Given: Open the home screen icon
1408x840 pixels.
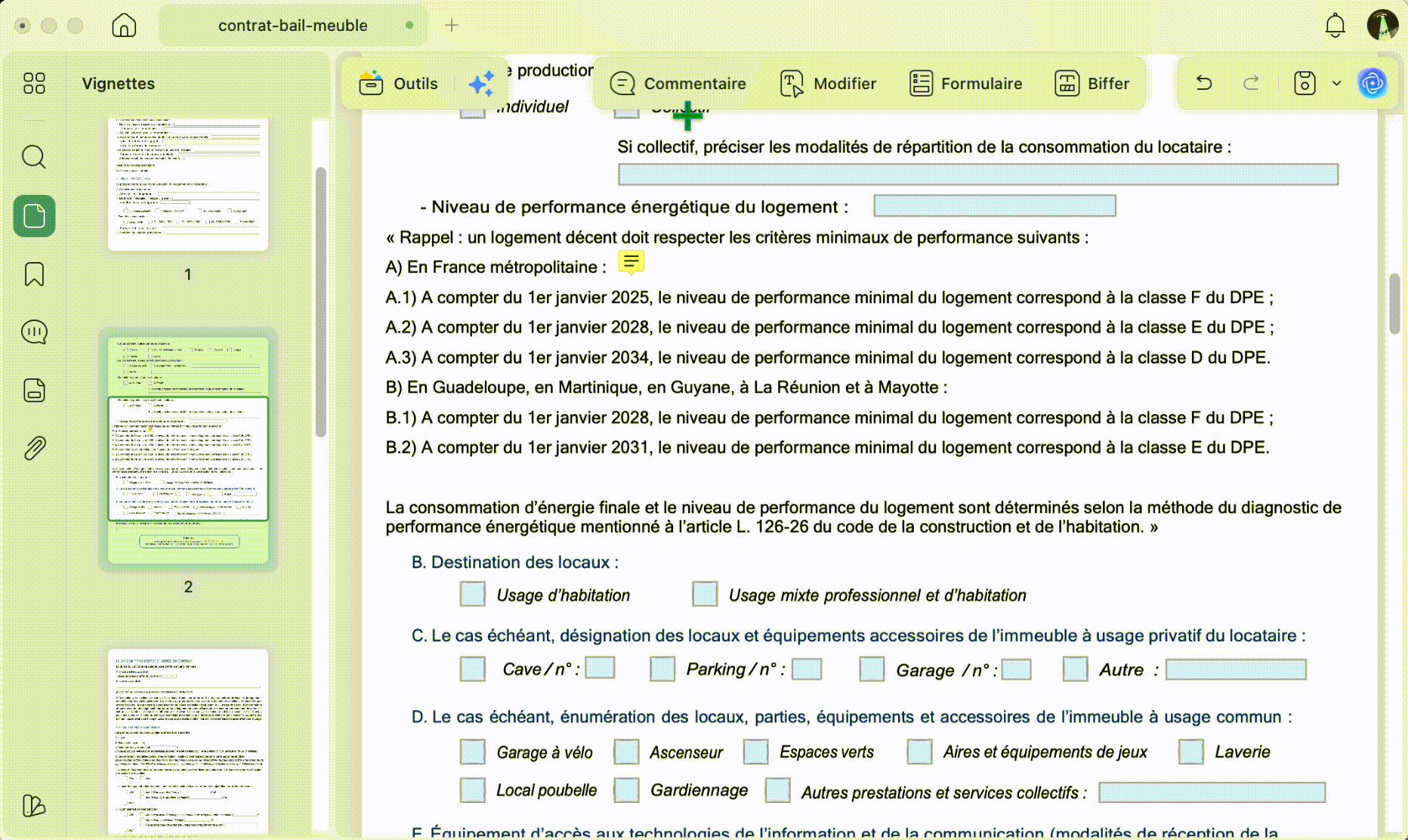Looking at the screenshot, I should [x=124, y=25].
